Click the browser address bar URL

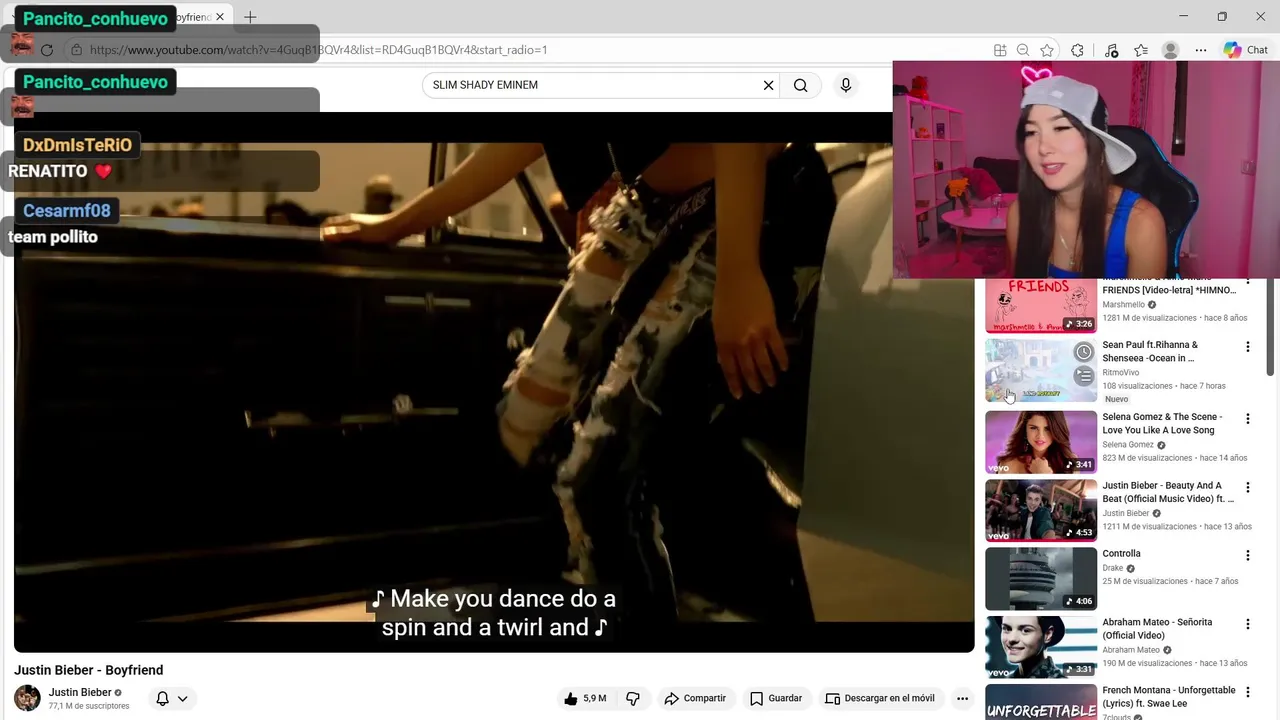tap(318, 50)
